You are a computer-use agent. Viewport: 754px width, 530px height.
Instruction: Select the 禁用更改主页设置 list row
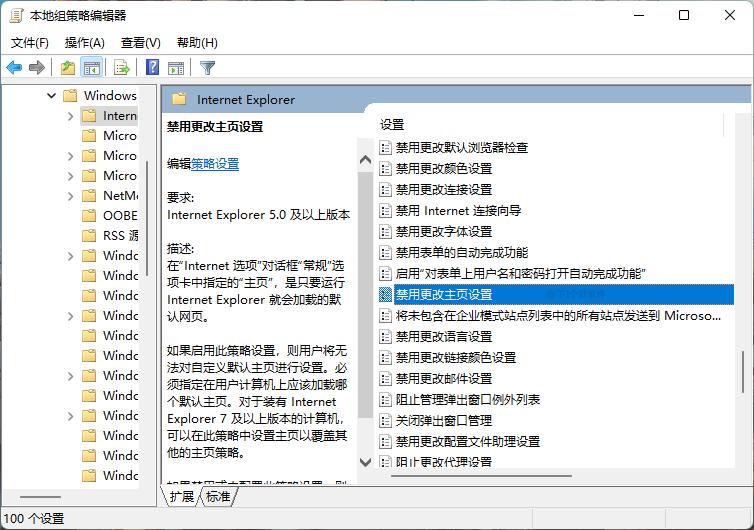(556, 294)
